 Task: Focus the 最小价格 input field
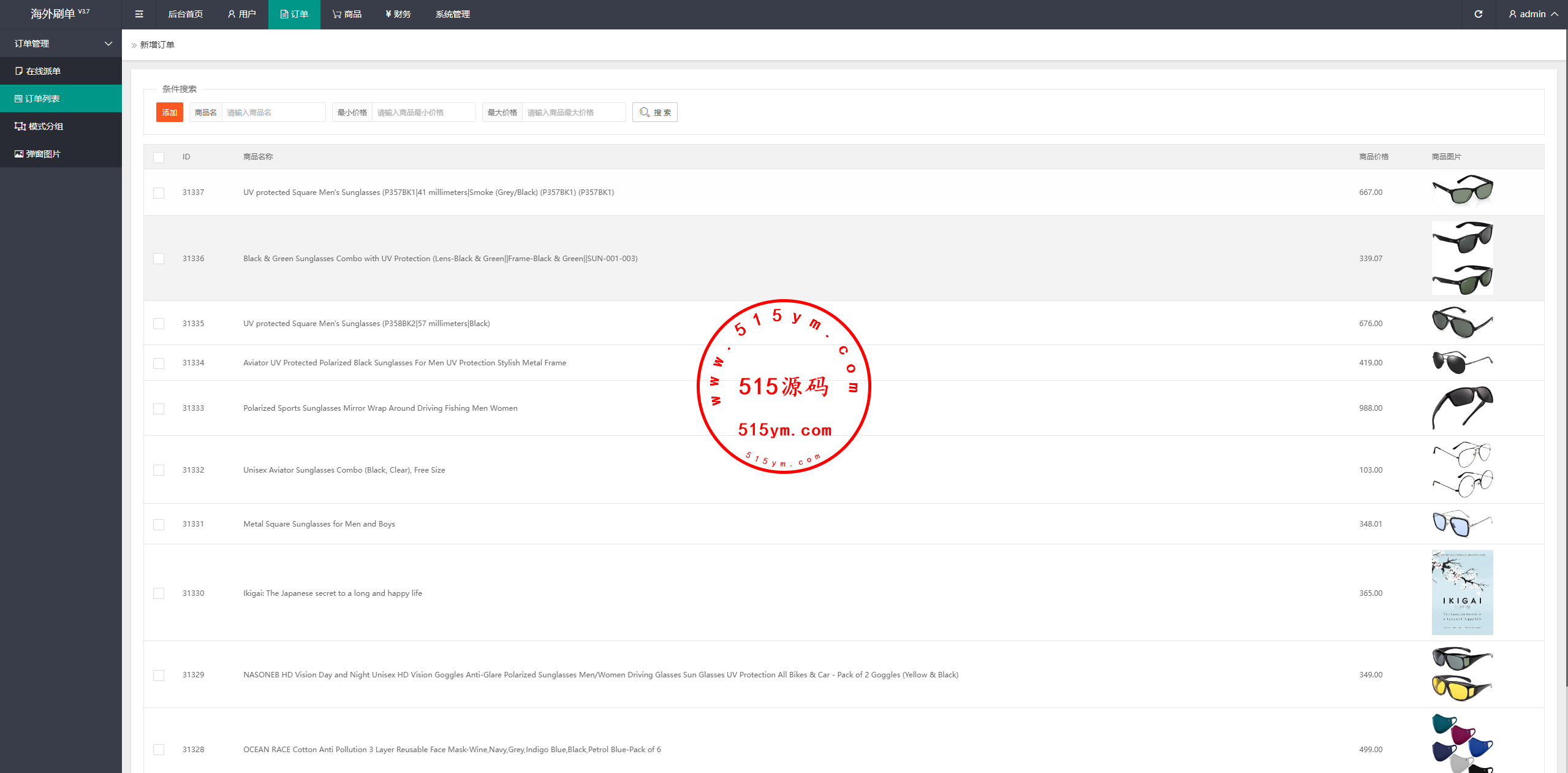[x=423, y=112]
